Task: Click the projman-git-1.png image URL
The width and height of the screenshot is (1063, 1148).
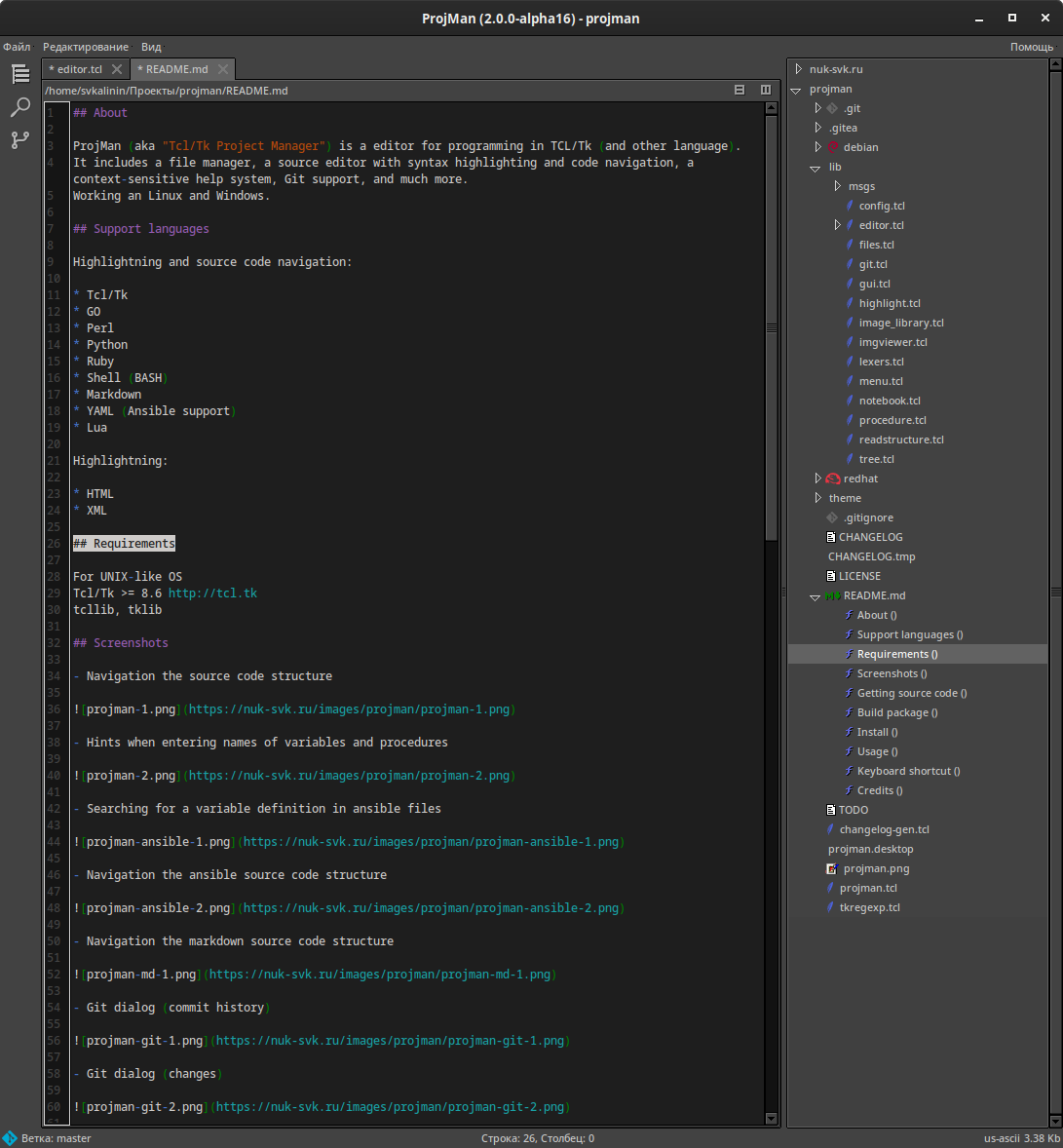Action: coord(390,1041)
